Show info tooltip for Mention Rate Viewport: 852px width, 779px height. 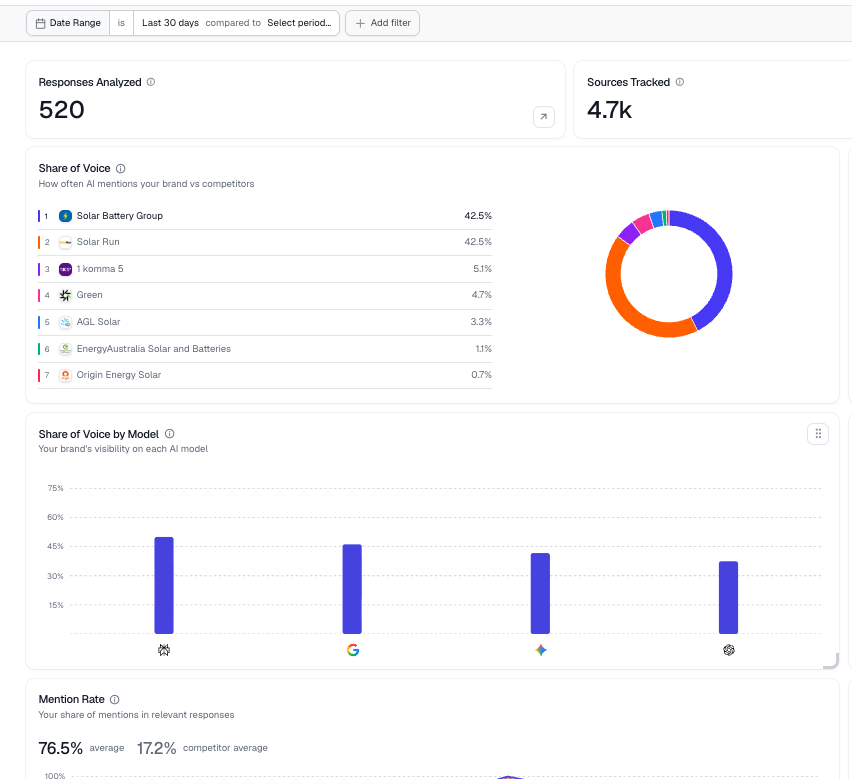coord(115,700)
